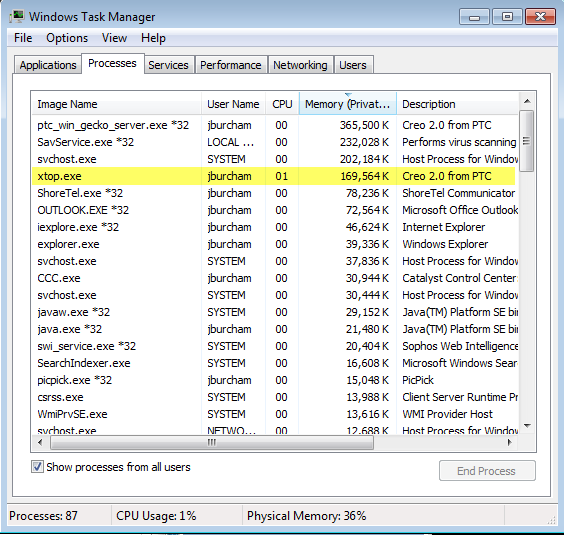Open the Options menu
Viewport: 564px width, 535px height.
[x=67, y=38]
